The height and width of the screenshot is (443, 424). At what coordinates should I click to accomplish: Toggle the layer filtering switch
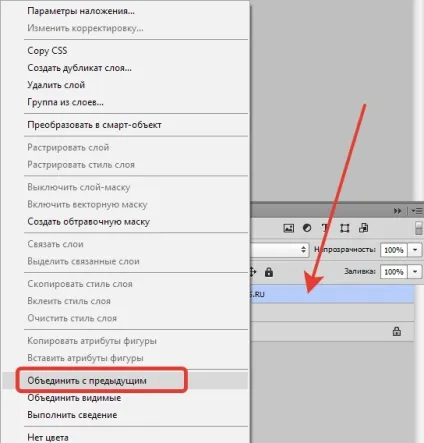419,229
